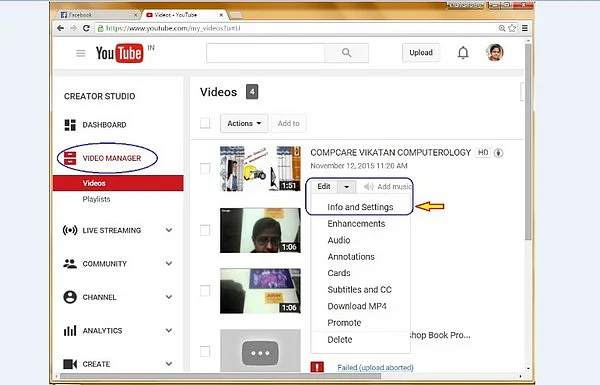Expand the Create section chevron
The width and height of the screenshot is (600, 385).
pyautogui.click(x=169, y=364)
